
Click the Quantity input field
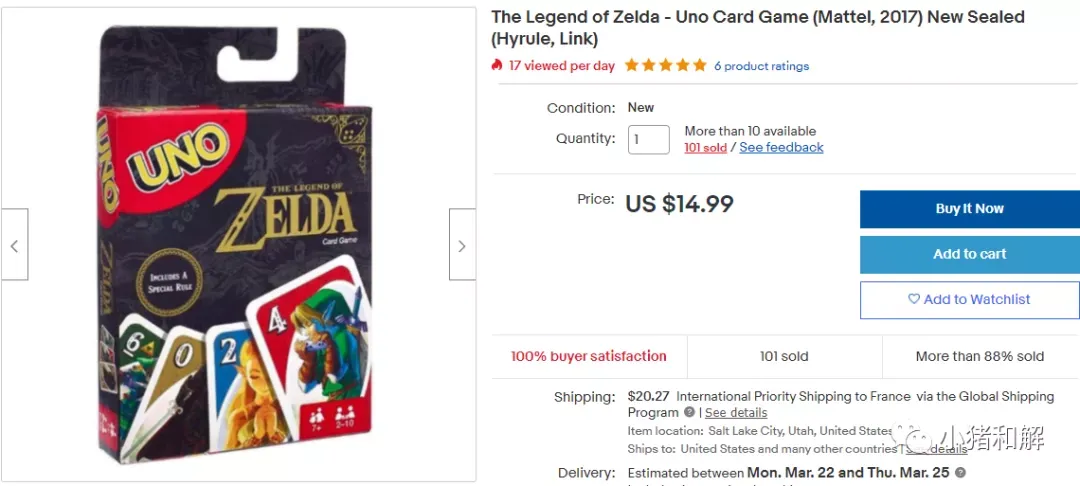(649, 140)
